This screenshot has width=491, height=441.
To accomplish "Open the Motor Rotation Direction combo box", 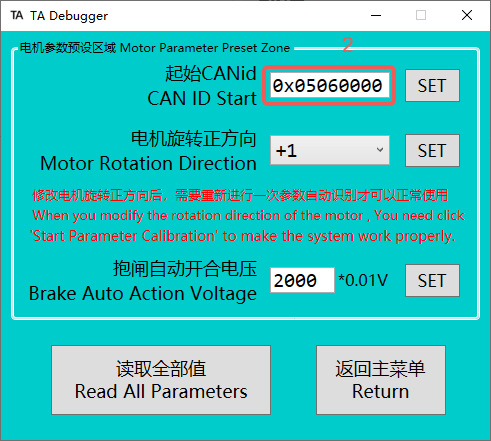I will click(x=330, y=150).
